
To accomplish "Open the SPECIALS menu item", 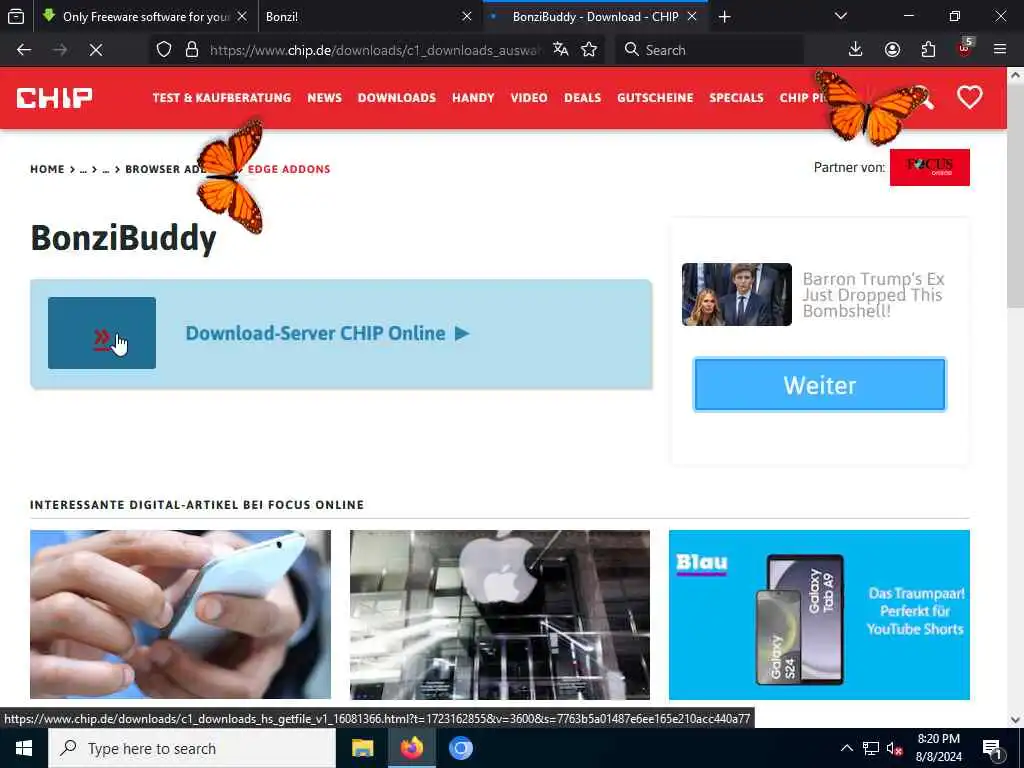I will point(736,98).
